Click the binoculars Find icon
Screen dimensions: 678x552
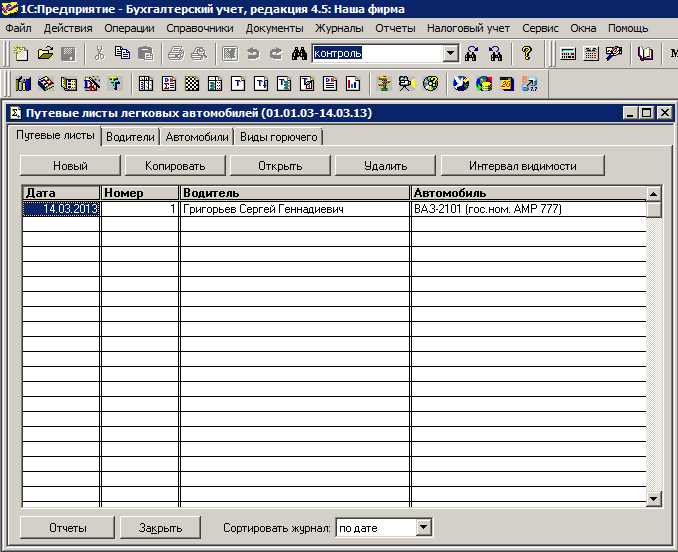(299, 54)
